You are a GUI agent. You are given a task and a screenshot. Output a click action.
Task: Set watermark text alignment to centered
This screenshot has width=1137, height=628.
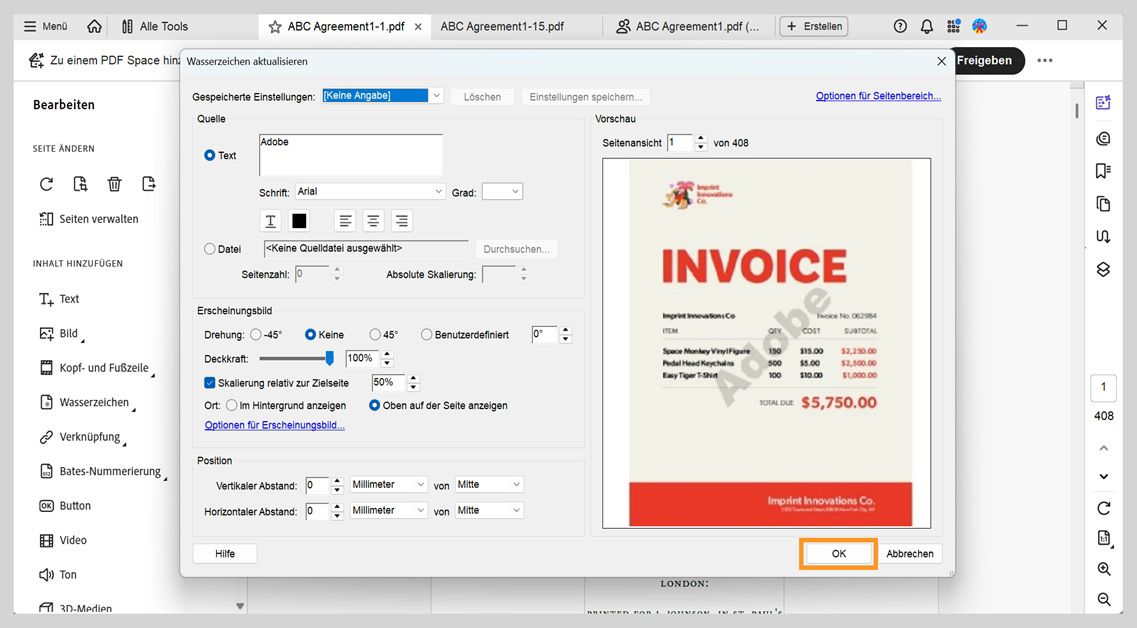click(371, 220)
